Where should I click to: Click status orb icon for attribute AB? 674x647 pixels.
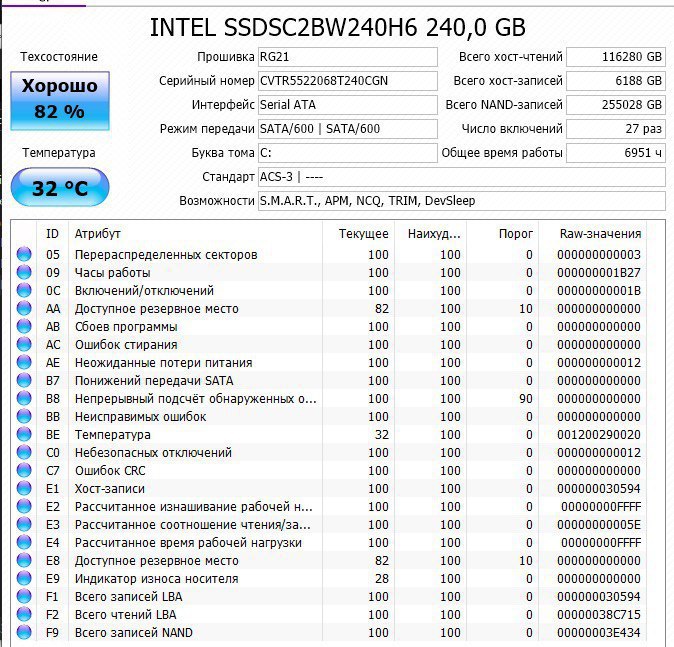click(x=24, y=326)
